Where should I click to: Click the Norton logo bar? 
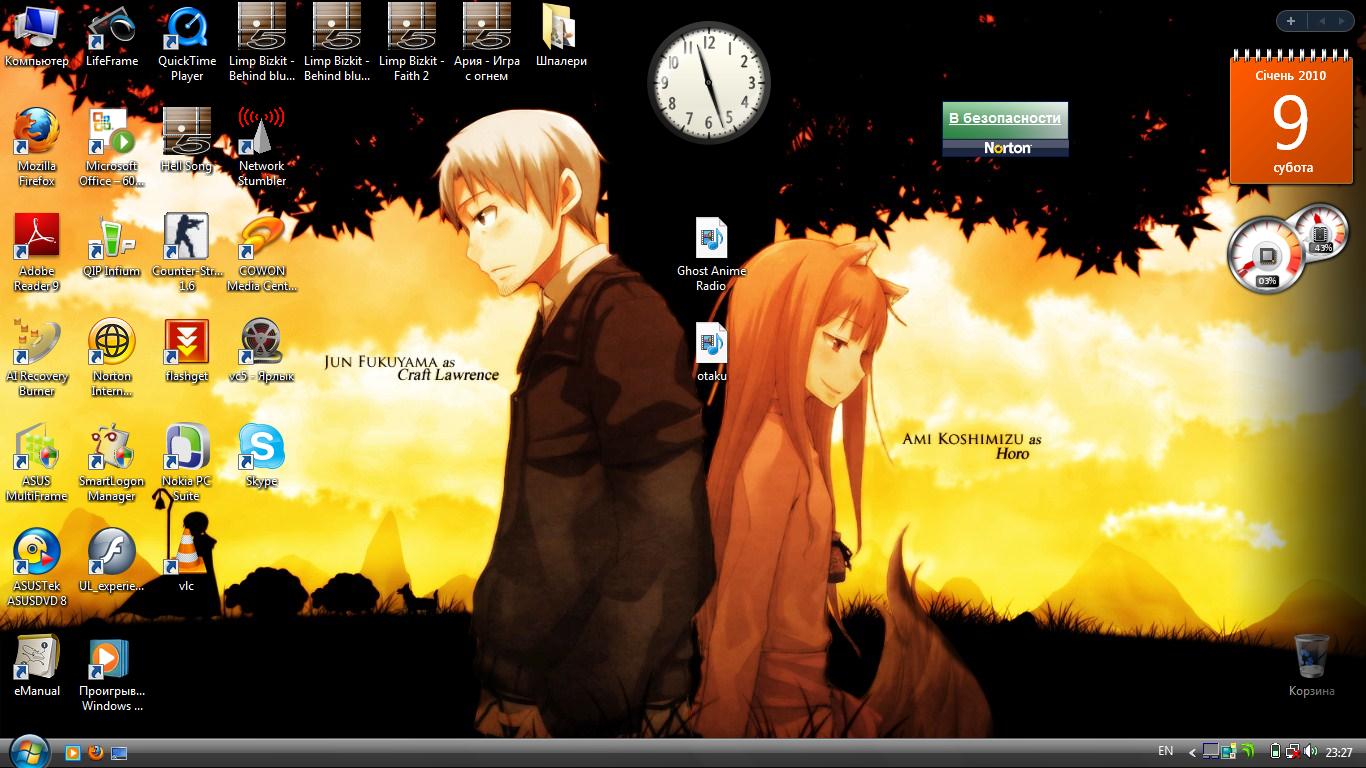coord(1005,148)
